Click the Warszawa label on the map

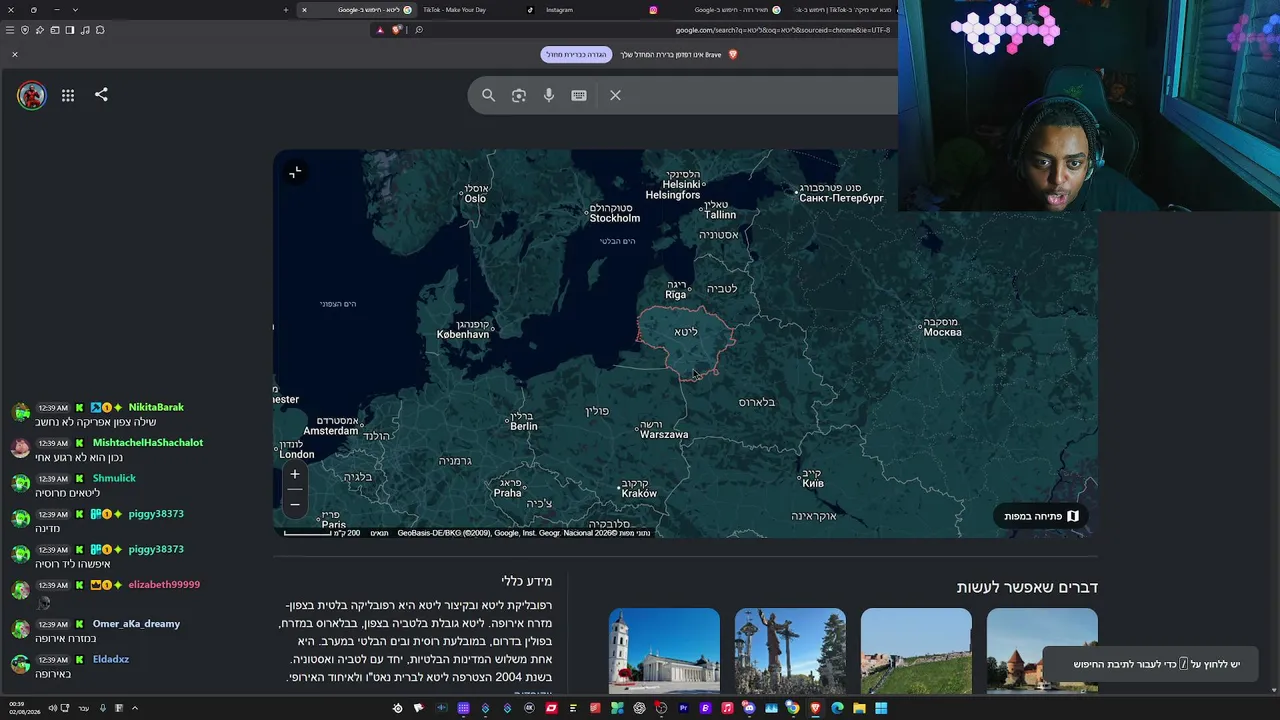click(664, 435)
